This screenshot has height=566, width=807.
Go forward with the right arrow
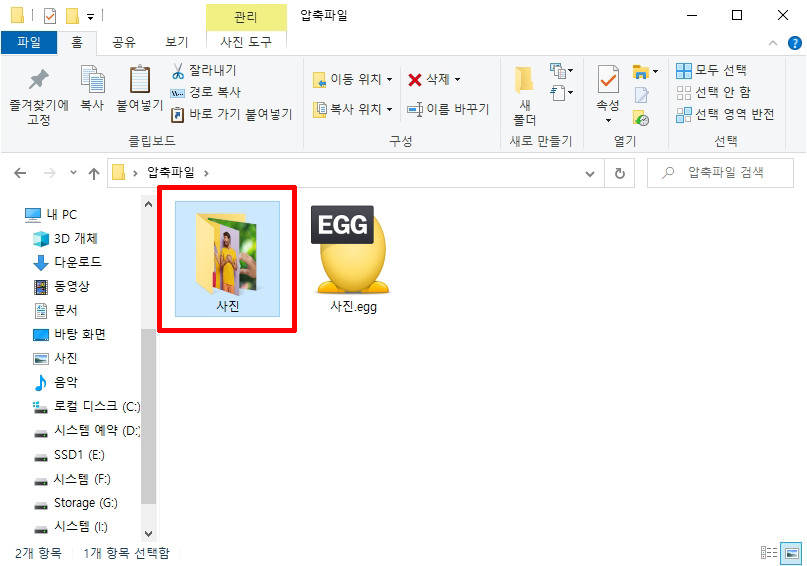tap(50, 173)
